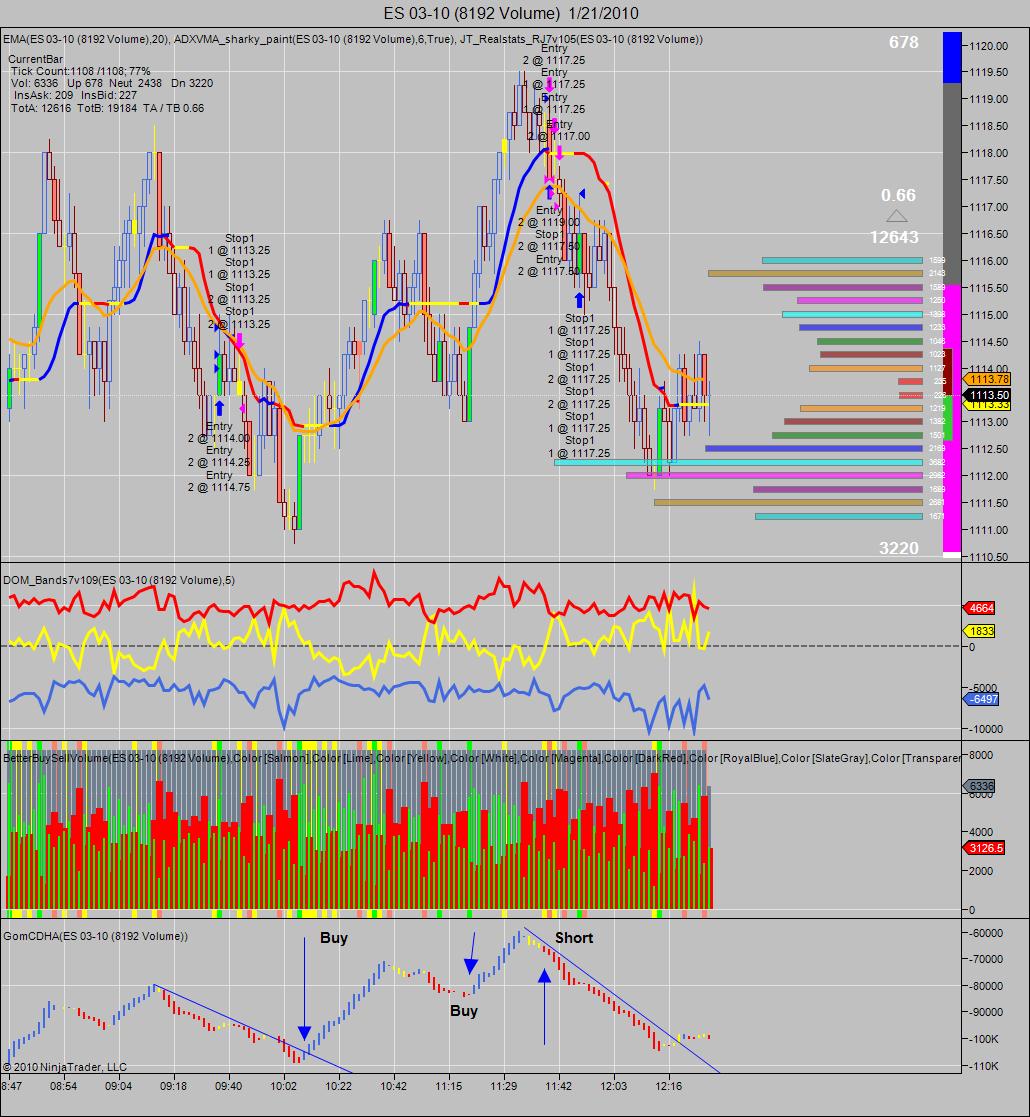Screen dimensions: 1030x1117
Task: Click the 1111.00 price axis label
Action: (x=989, y=530)
